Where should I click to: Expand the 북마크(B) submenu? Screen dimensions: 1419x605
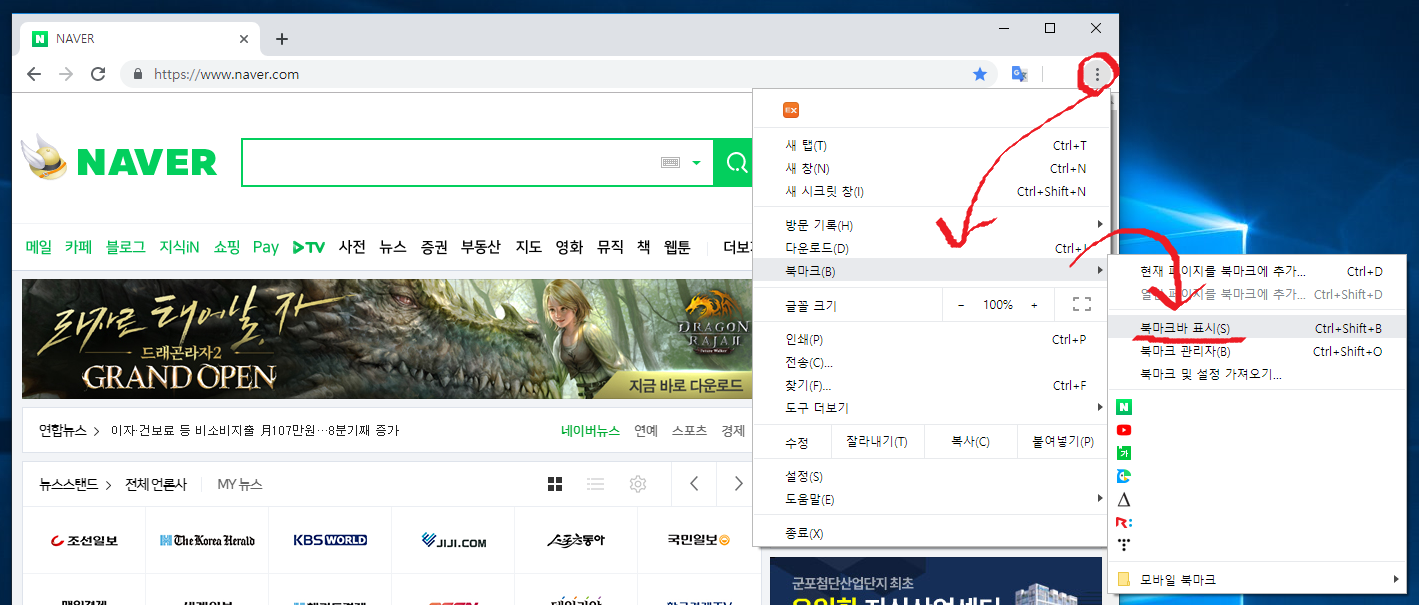[931, 270]
